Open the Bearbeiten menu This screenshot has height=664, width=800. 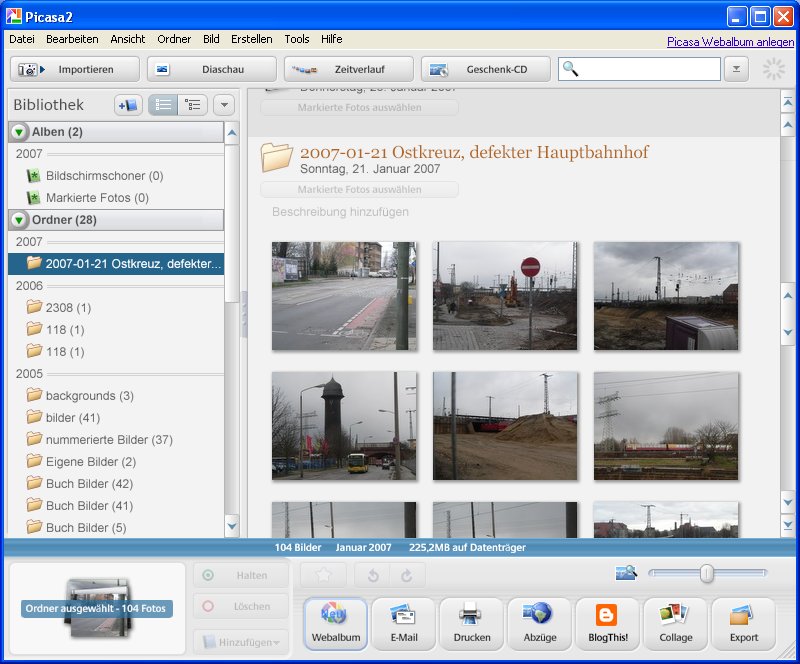71,39
